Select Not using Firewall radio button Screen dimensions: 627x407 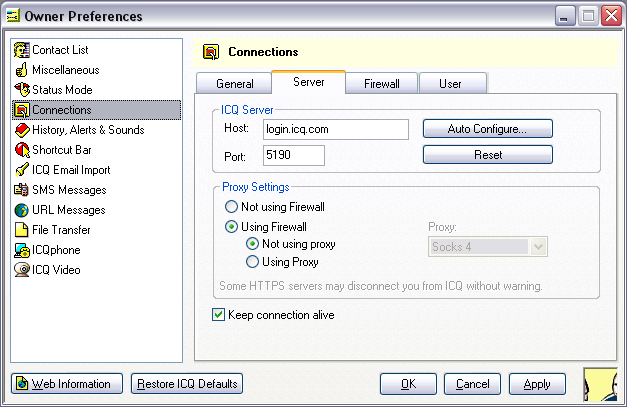tap(231, 207)
